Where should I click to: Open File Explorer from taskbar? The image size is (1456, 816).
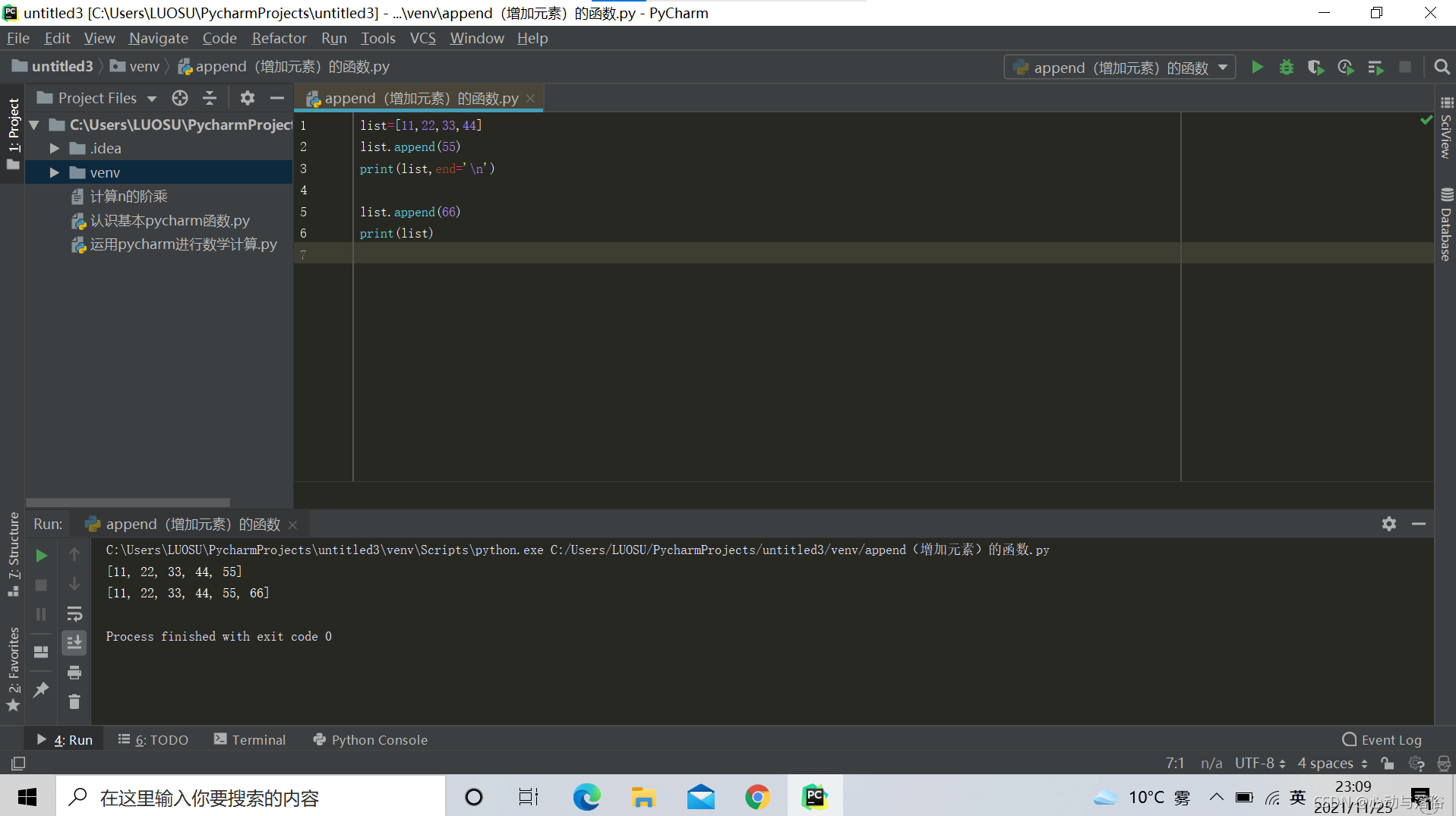click(x=643, y=797)
